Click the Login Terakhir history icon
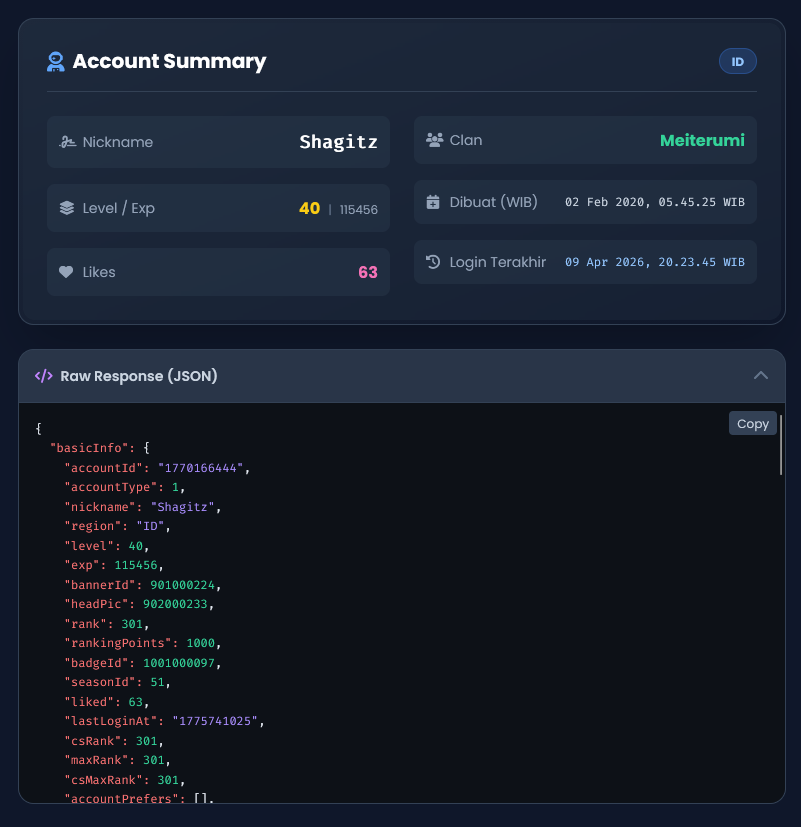 coord(433,262)
